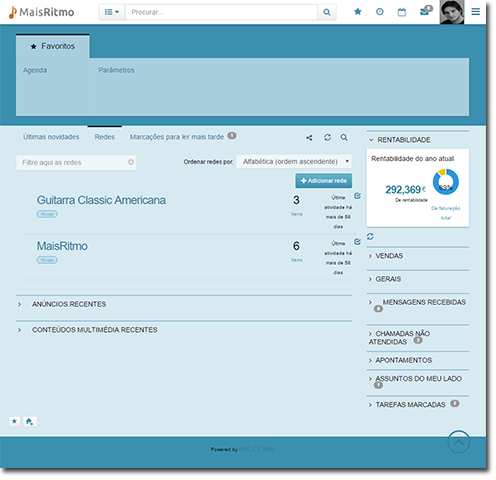Click the refresh icon above the networks list
This screenshot has height=480, width=496.
click(327, 137)
